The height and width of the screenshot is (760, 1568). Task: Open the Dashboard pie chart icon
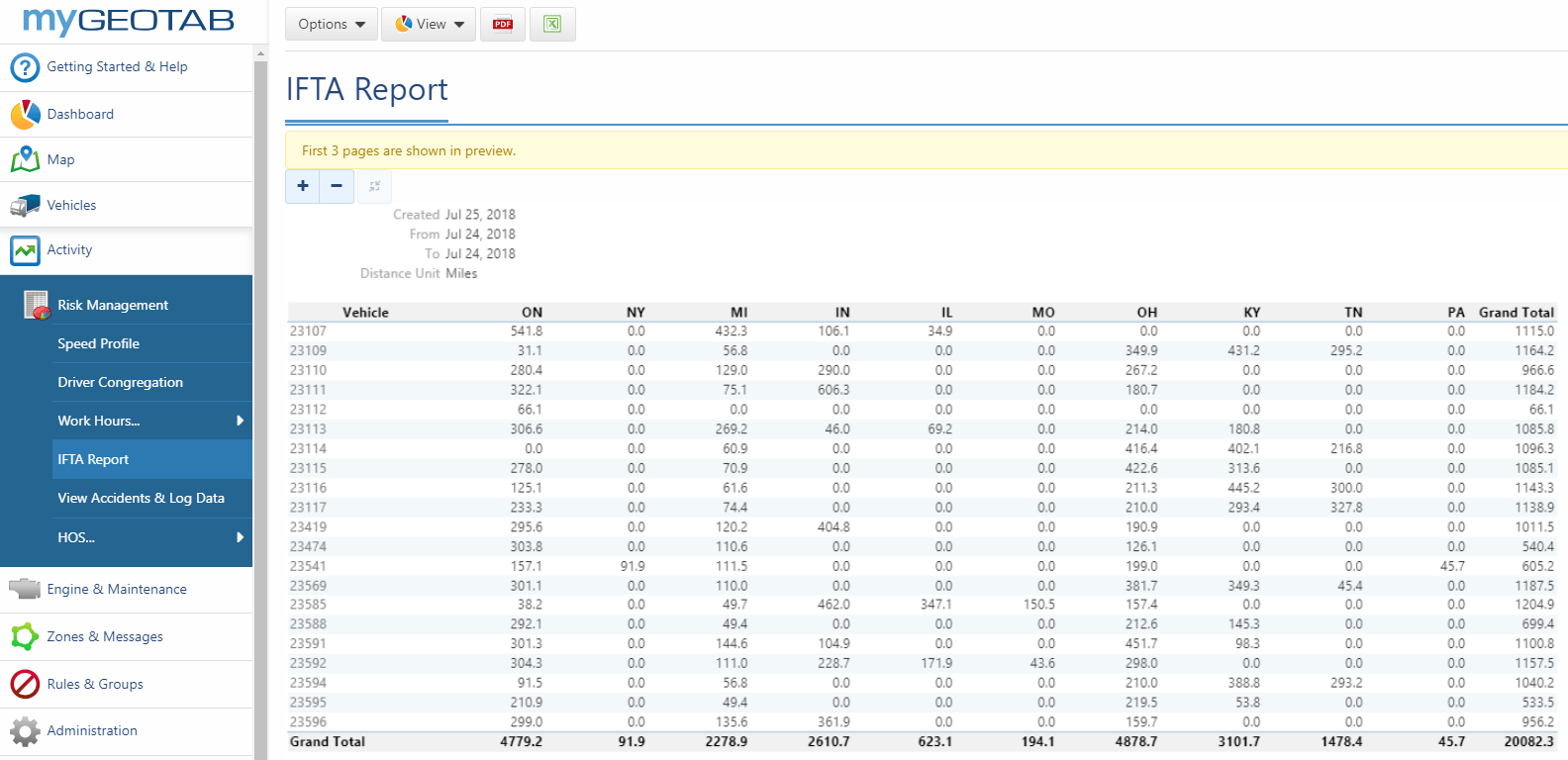point(25,115)
